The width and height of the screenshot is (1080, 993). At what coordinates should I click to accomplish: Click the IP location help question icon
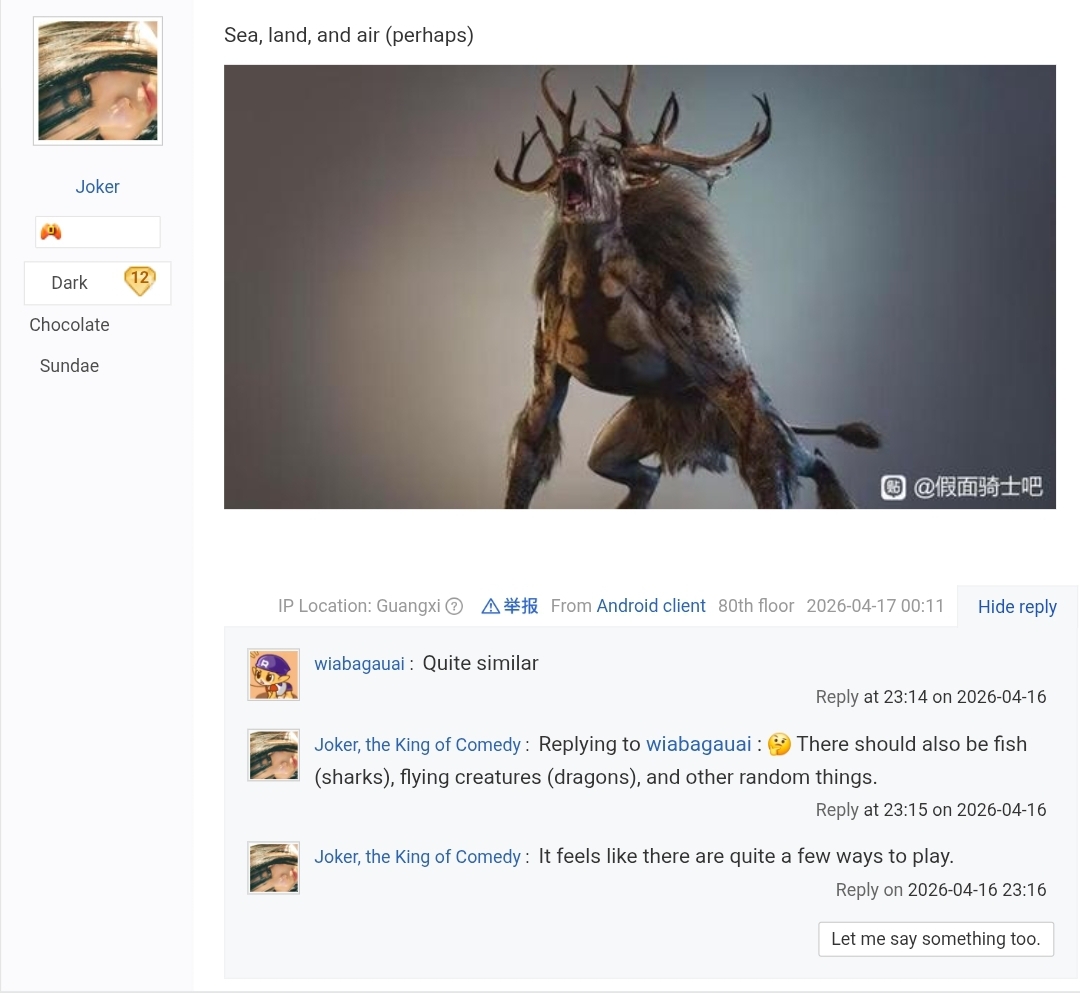tap(454, 606)
